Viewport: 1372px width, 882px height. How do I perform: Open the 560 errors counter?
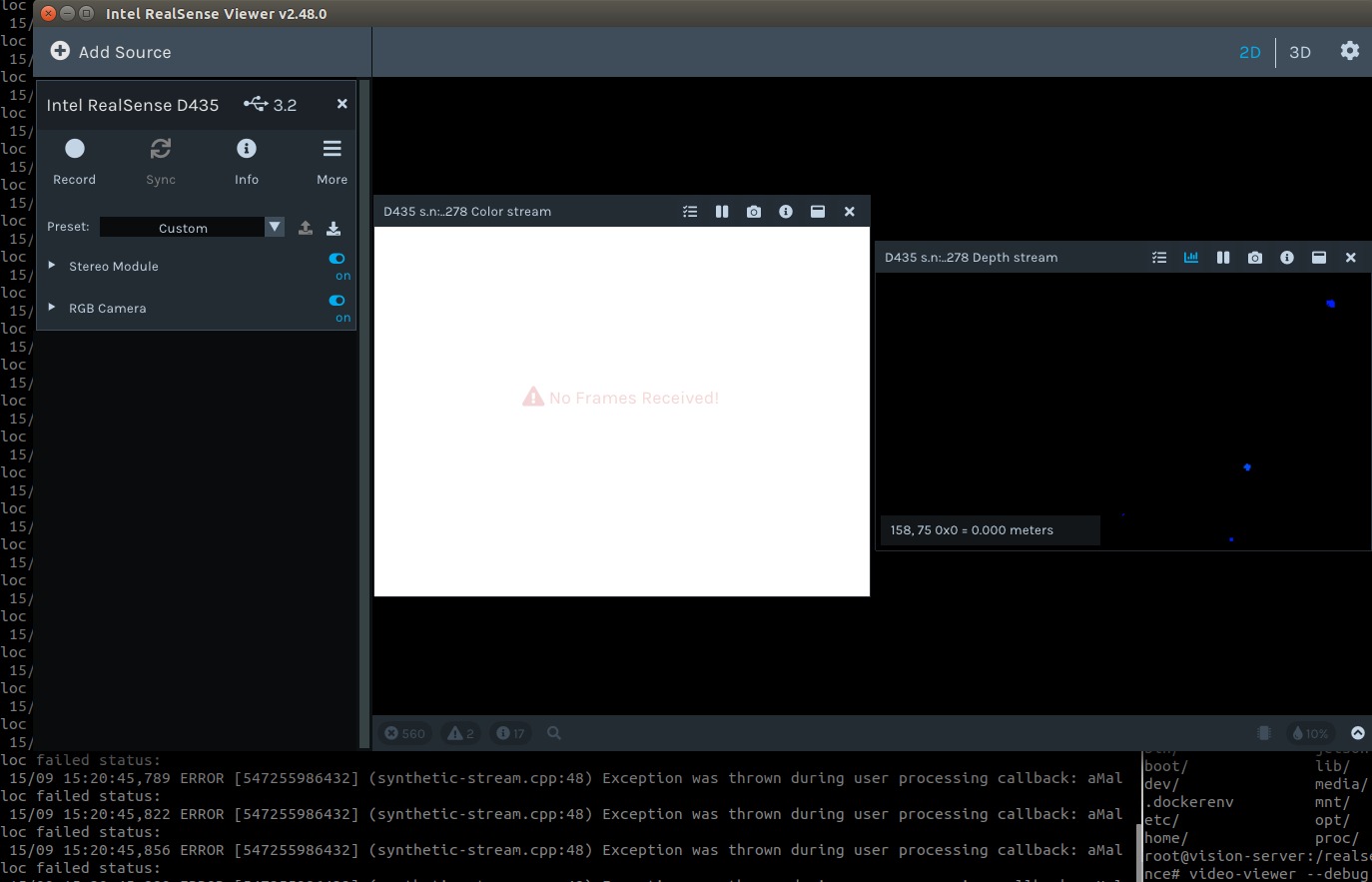[404, 732]
